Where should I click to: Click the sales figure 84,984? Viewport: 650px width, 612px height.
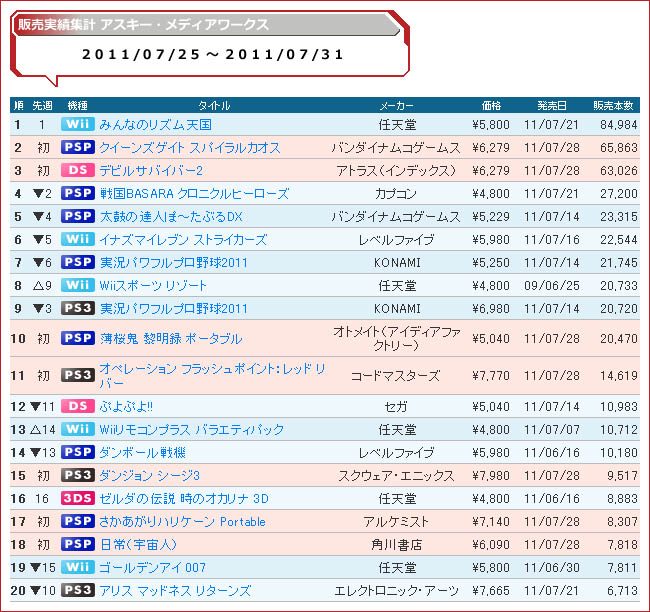pos(618,124)
